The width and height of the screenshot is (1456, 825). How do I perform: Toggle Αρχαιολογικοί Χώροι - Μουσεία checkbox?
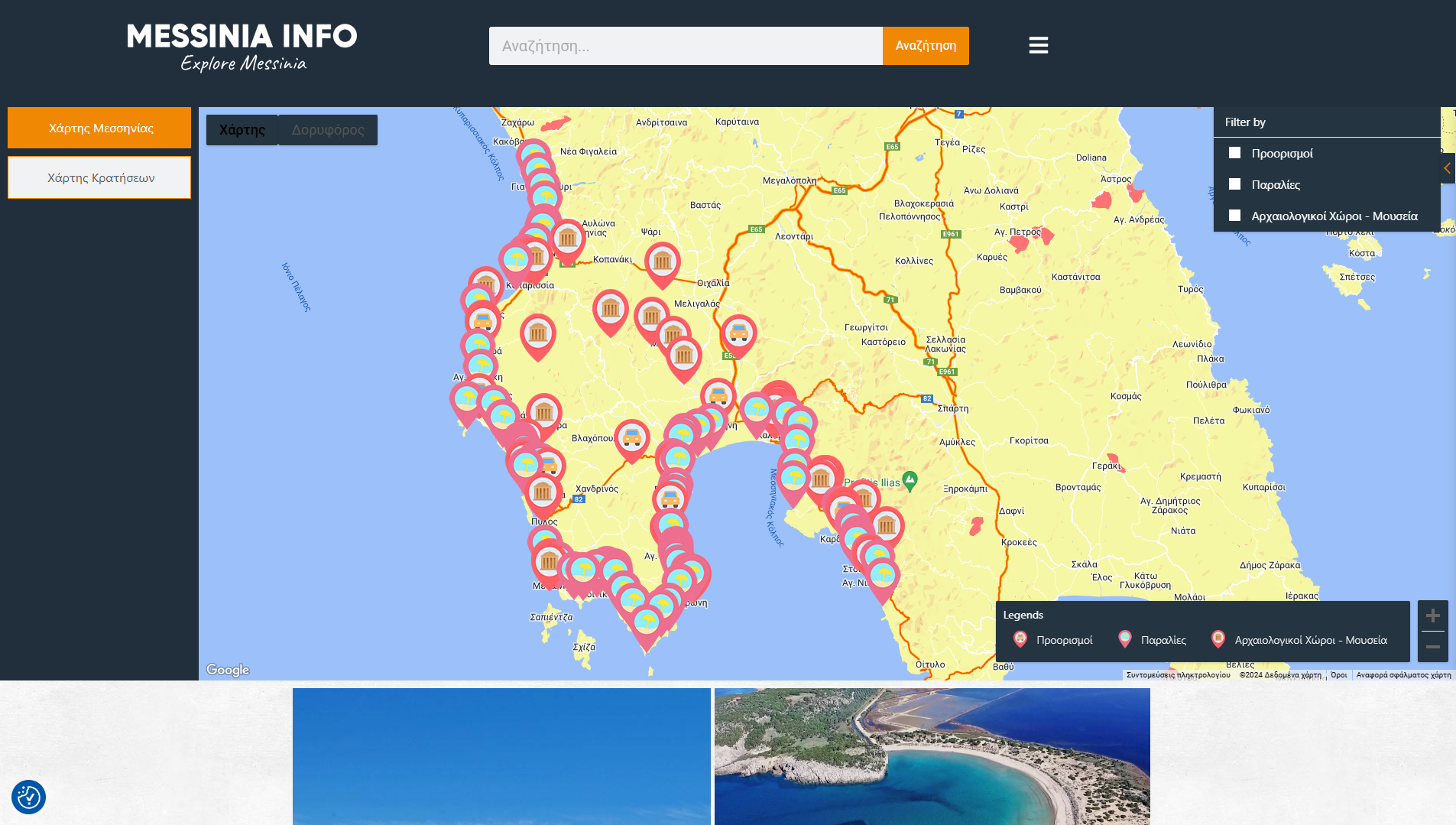click(1234, 216)
